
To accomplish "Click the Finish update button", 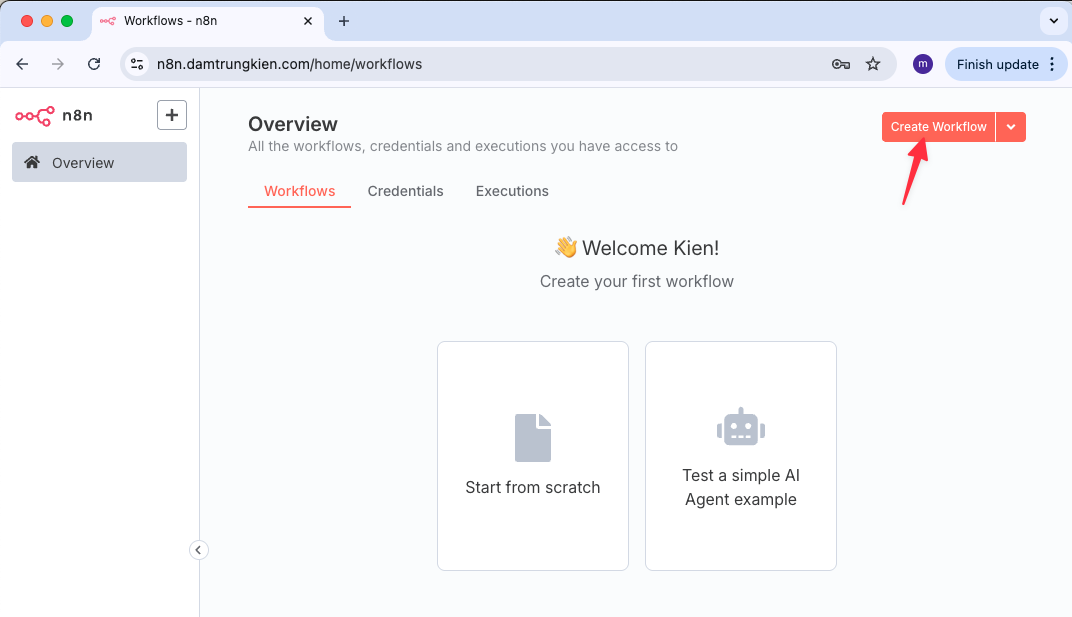I will (997, 64).
